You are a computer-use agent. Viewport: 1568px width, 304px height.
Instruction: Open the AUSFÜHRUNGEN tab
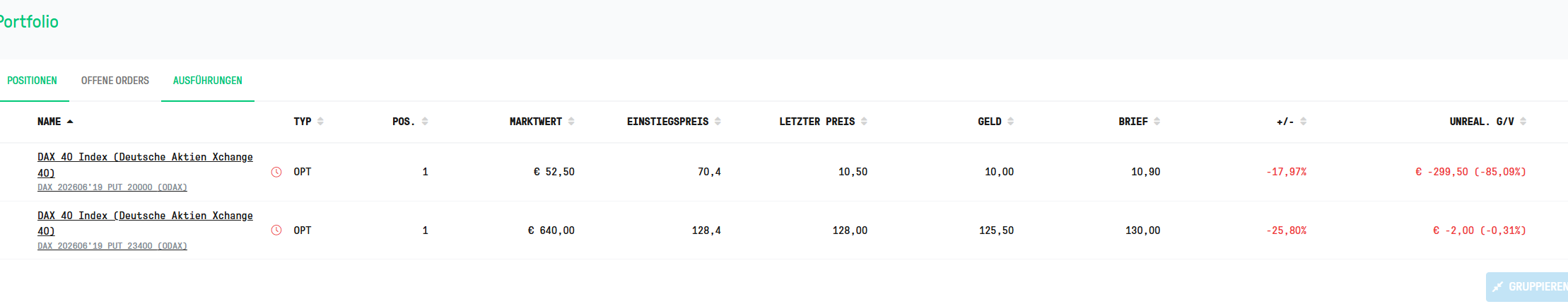(x=208, y=81)
